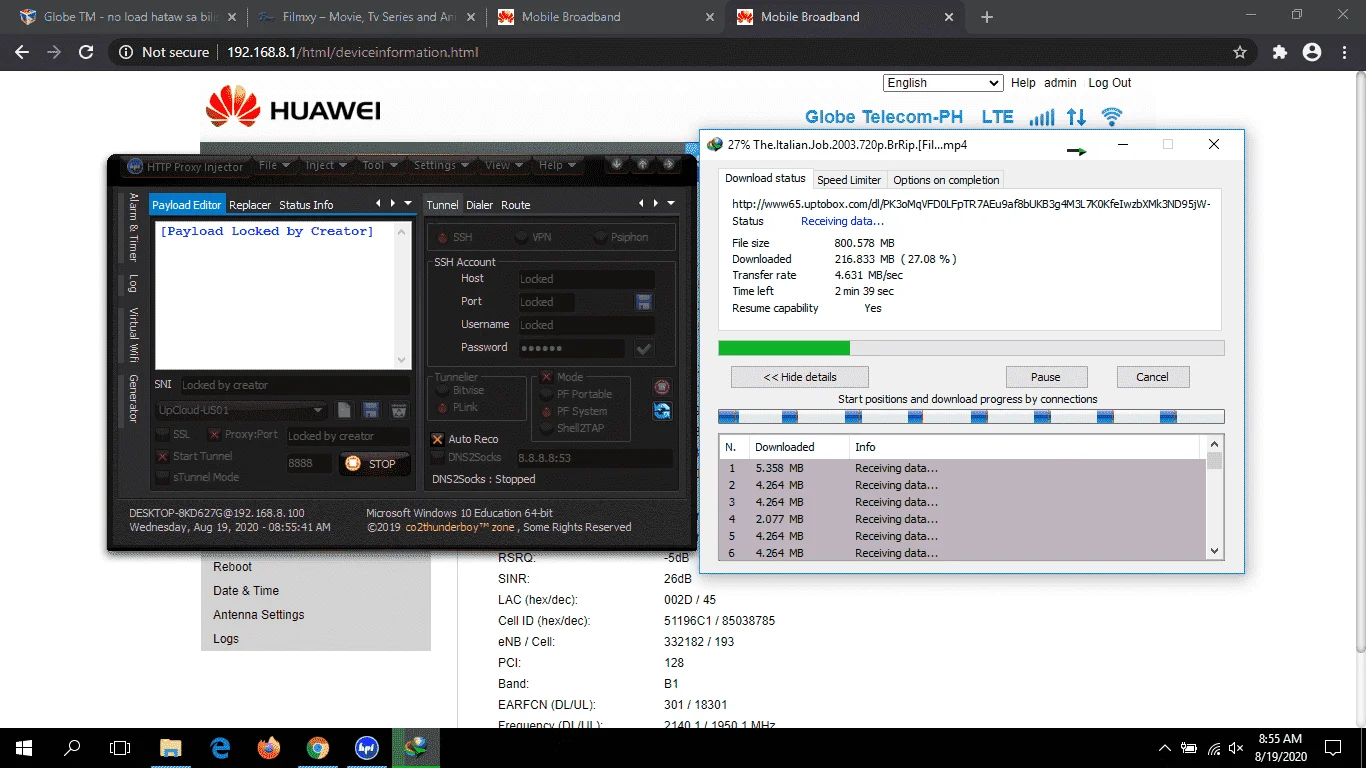Open Firefox from the taskbar
The width and height of the screenshot is (1366, 768).
[268, 747]
